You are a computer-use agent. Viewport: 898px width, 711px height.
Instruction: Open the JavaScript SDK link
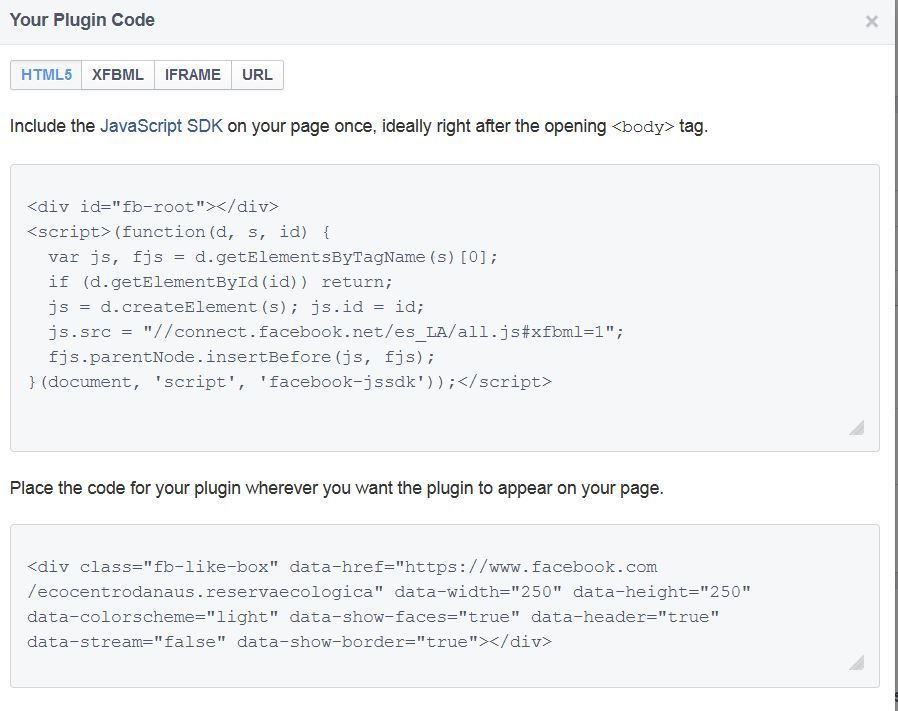[x=162, y=126]
